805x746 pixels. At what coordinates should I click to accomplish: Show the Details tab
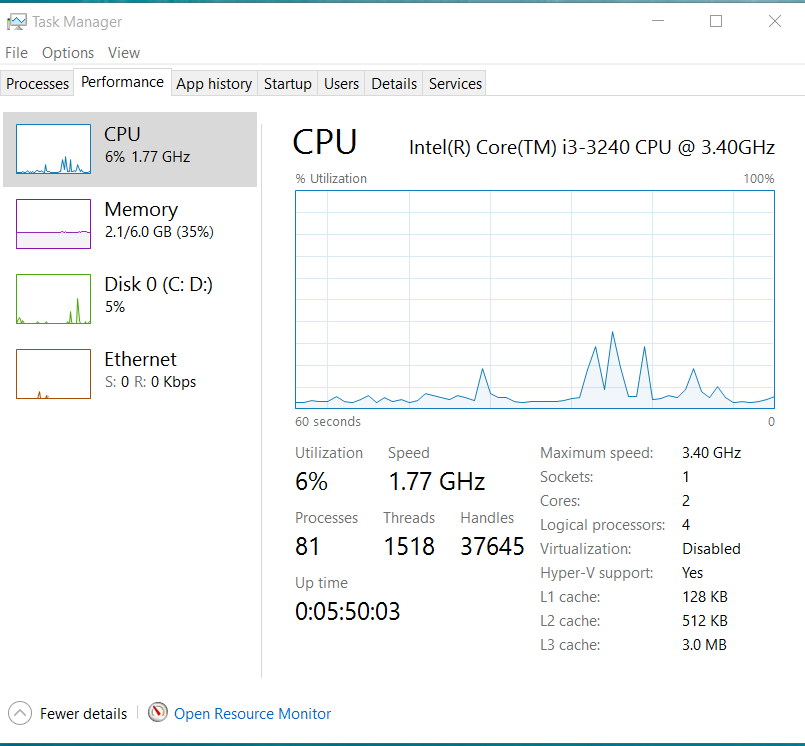[x=394, y=84]
